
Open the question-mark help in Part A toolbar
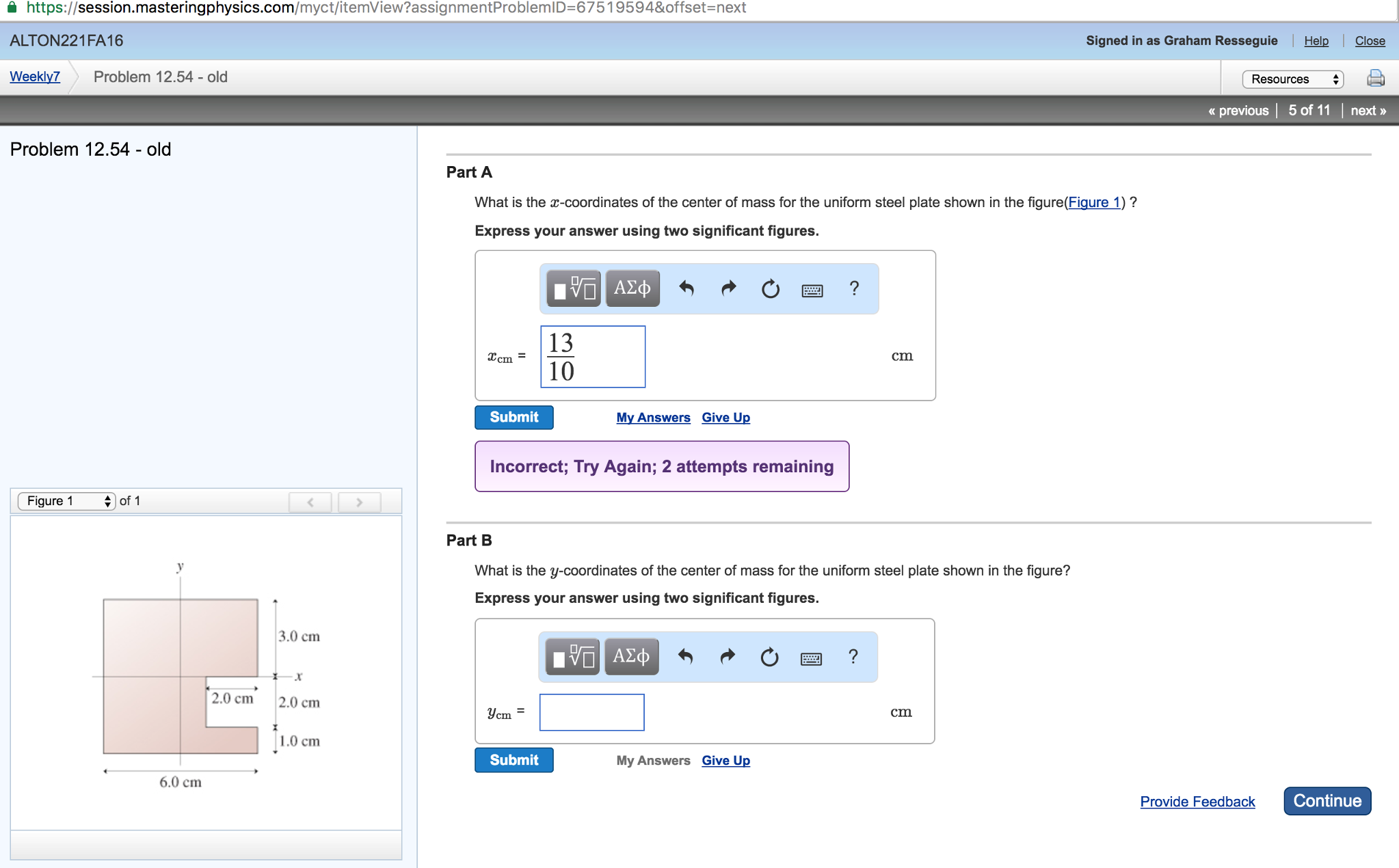pos(854,288)
